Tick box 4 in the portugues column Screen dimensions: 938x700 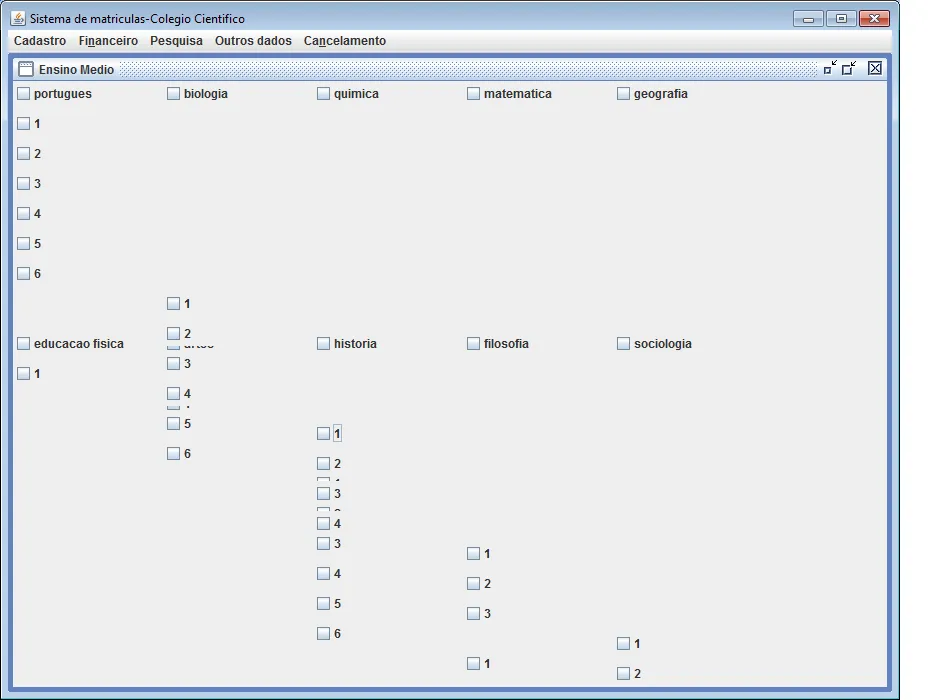click(x=23, y=213)
